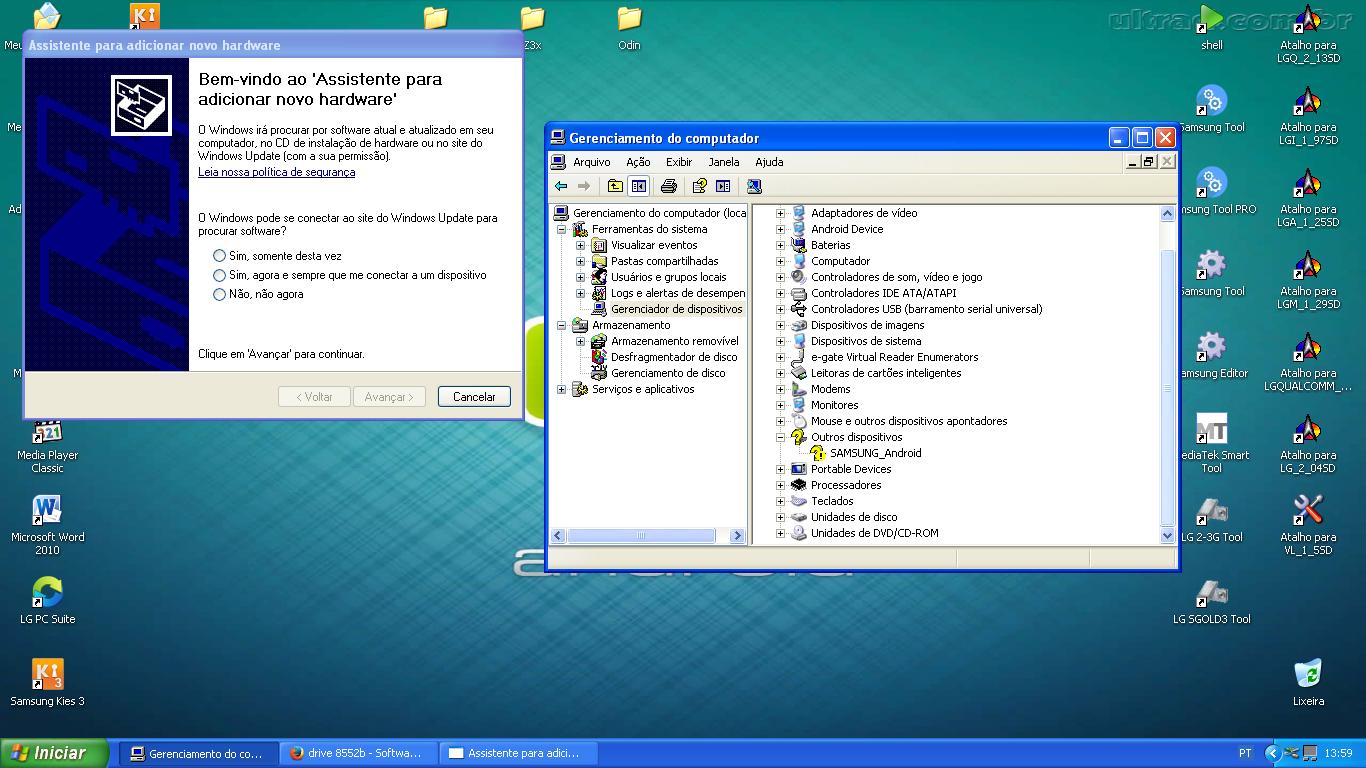1366x768 pixels.
Task: Expand the Unidades de DVD/CD-ROM node
Action: pyautogui.click(x=781, y=533)
